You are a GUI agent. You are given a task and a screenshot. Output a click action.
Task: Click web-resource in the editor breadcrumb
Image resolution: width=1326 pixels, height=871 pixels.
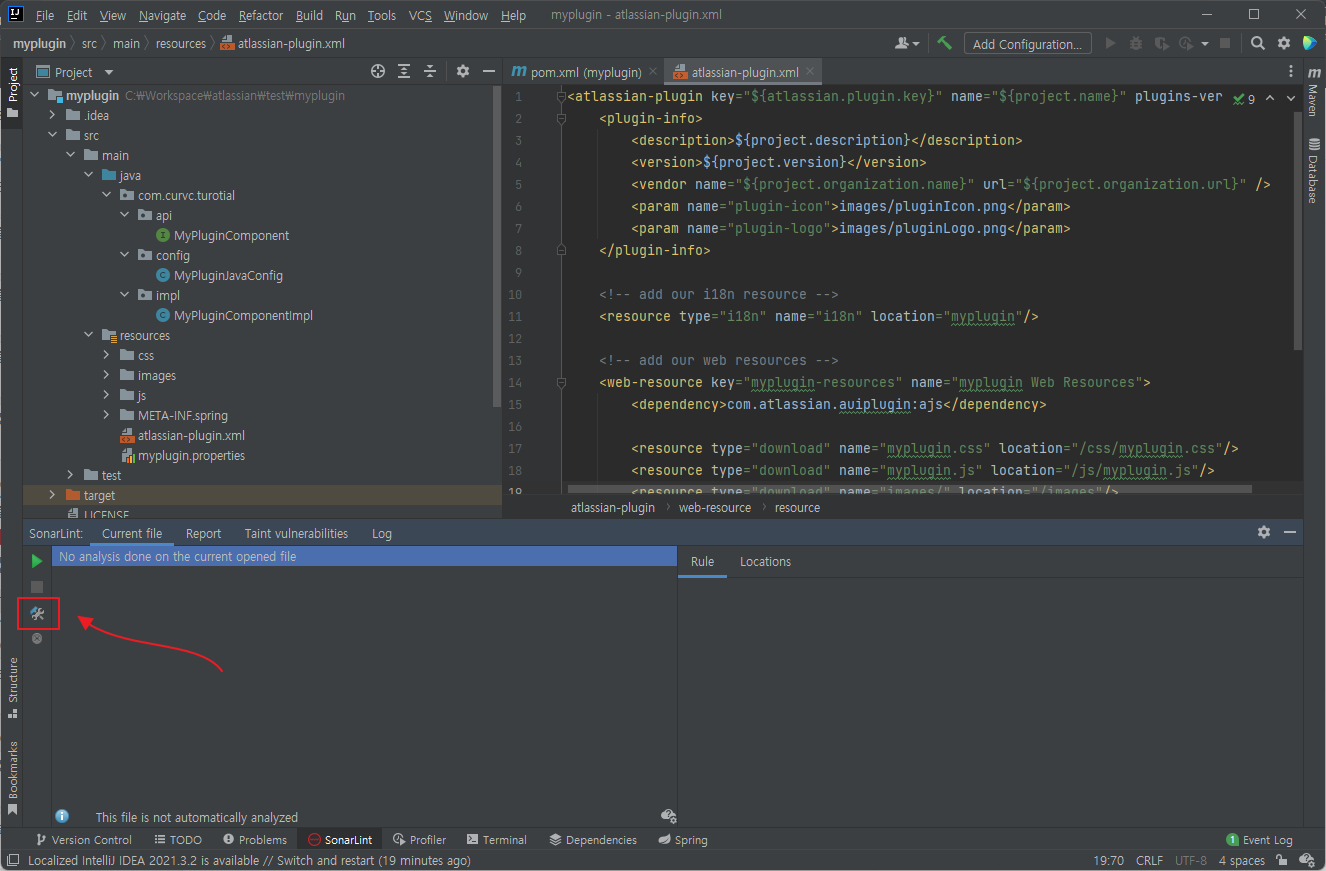[715, 508]
